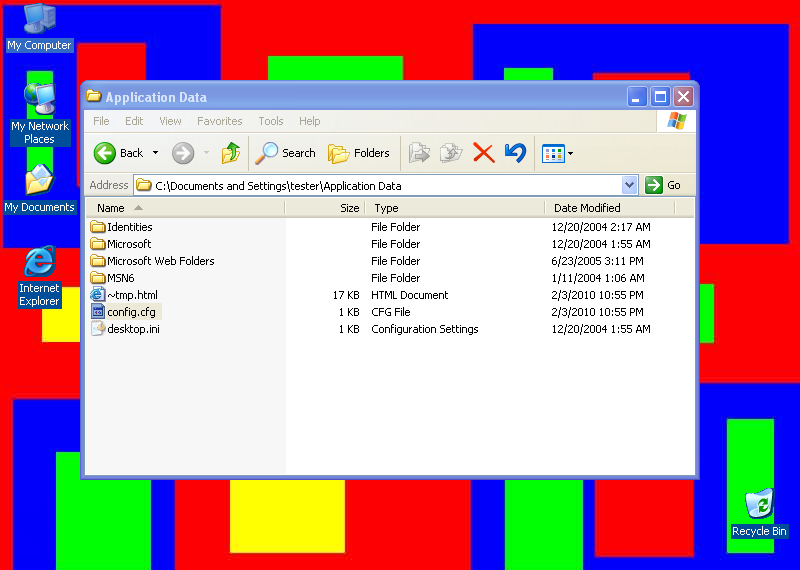Click the '6/23/2005 3:11 PM' date cell
Viewport: 800px width, 570px height.
597,261
